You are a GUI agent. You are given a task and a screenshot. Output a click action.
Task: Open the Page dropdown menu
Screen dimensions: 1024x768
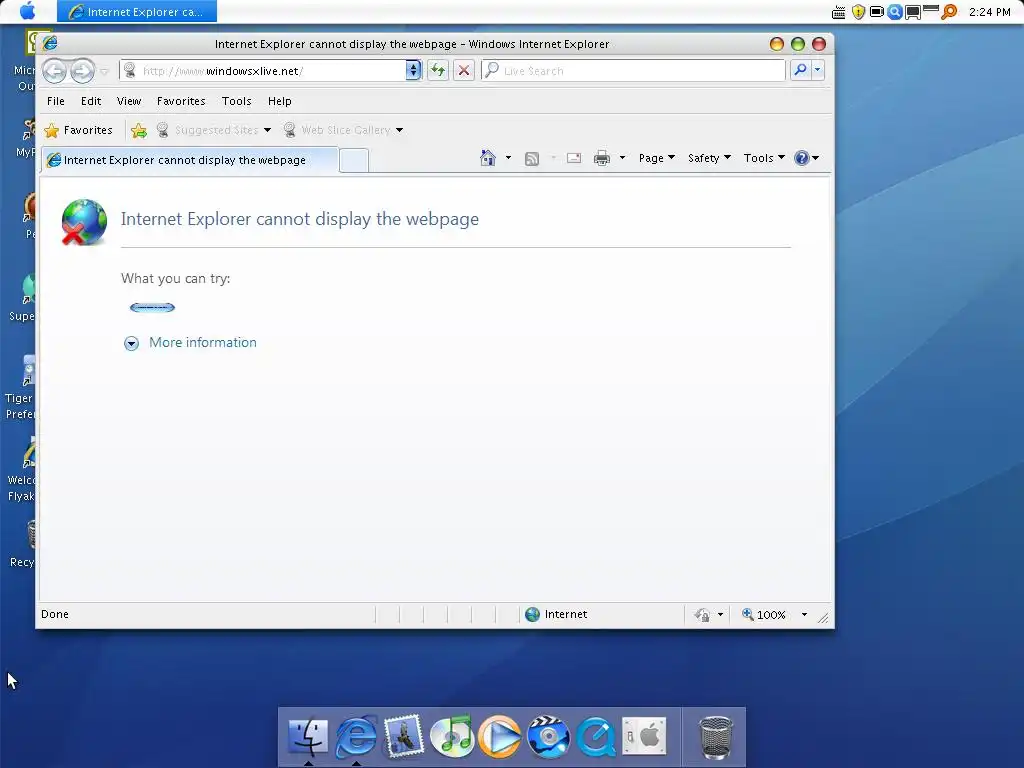(657, 158)
